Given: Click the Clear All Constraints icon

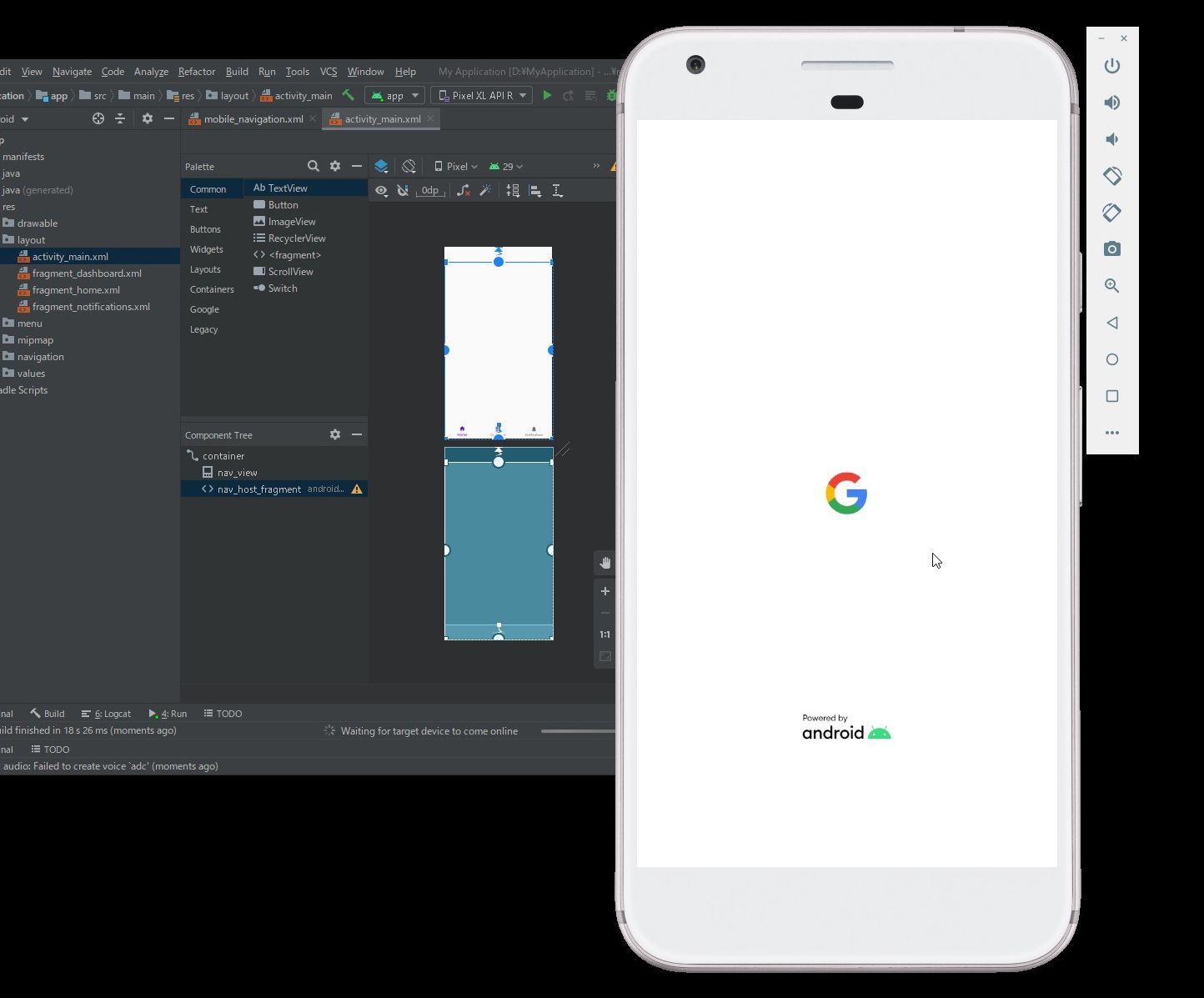Looking at the screenshot, I should tap(464, 190).
